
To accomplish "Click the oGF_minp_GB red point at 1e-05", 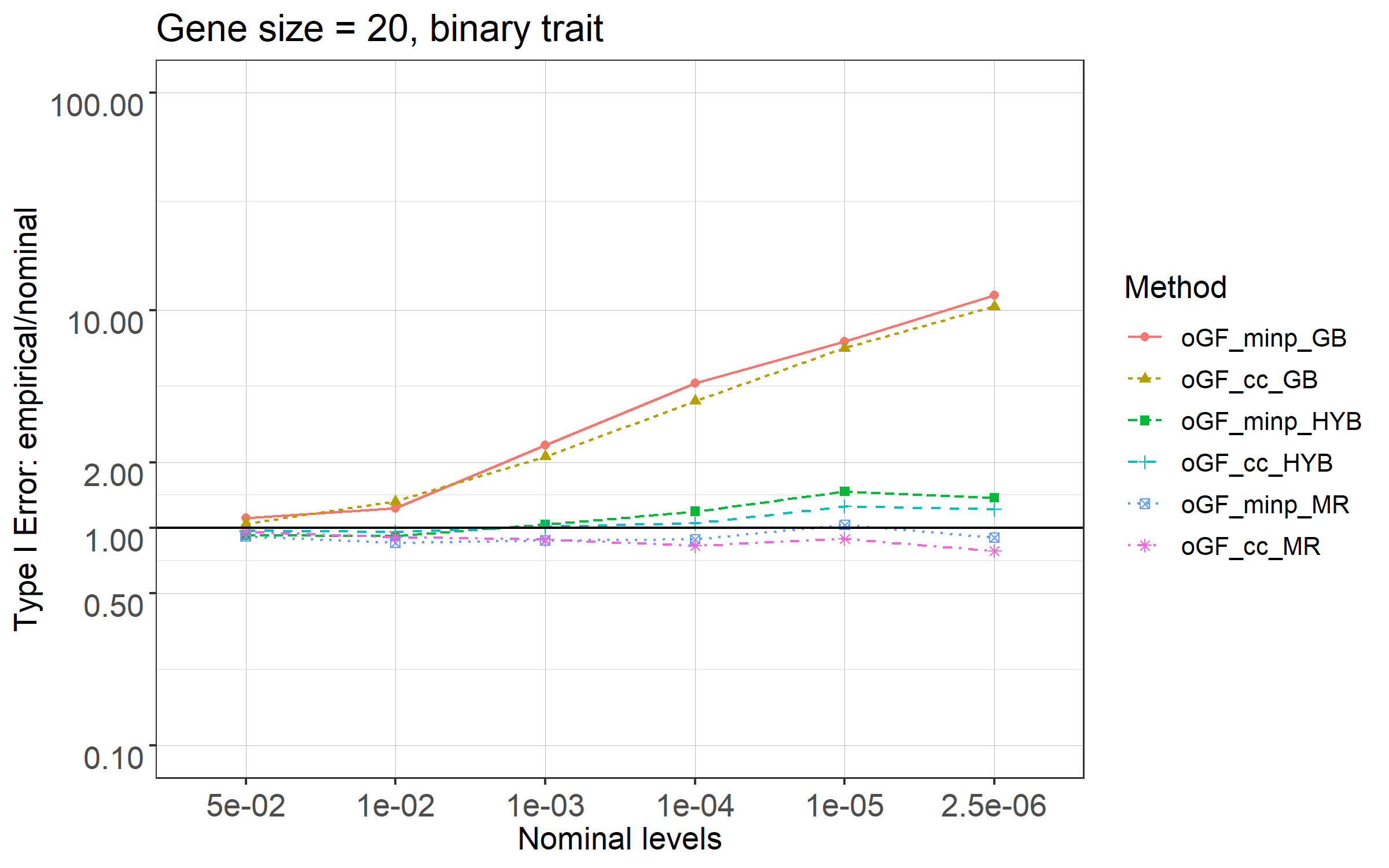I will pos(844,341).
